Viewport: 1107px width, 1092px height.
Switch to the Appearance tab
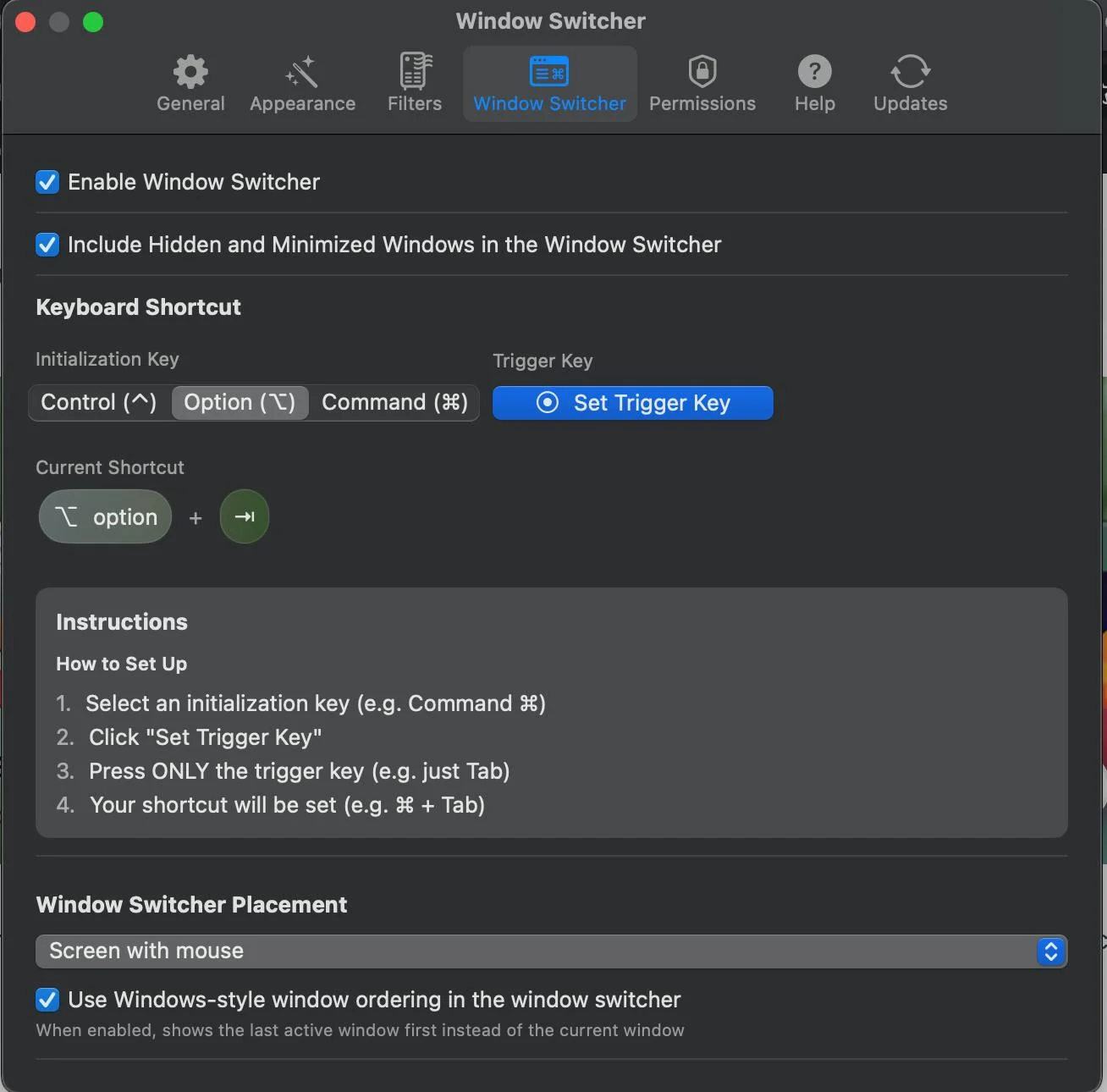click(x=302, y=84)
